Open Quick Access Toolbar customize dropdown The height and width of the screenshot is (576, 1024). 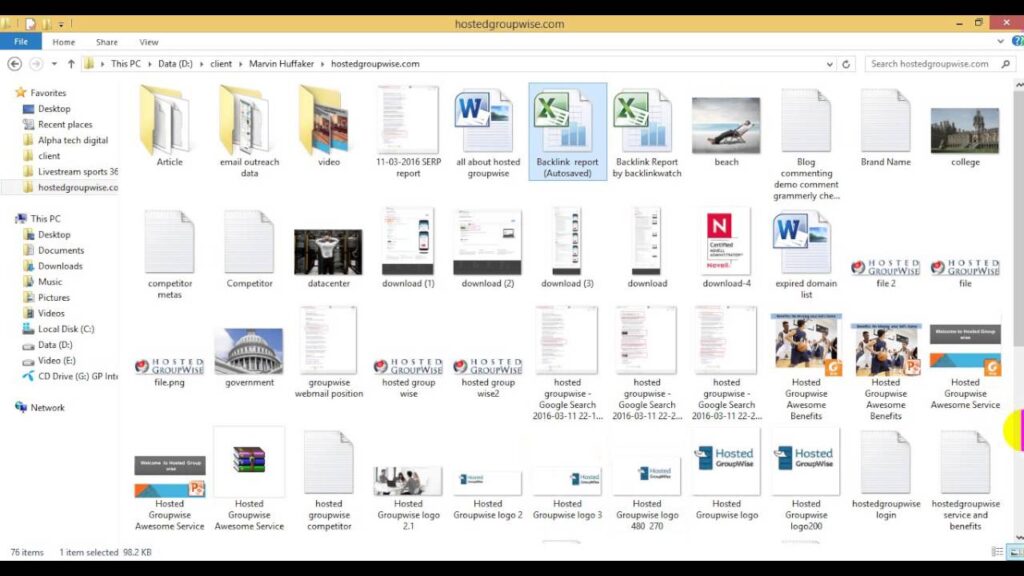pos(61,24)
